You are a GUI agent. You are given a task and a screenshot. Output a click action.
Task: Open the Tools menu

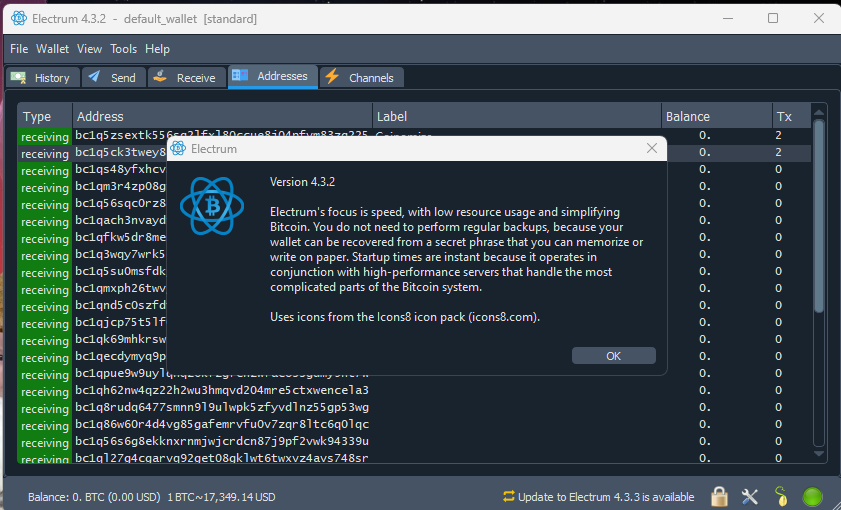click(123, 49)
